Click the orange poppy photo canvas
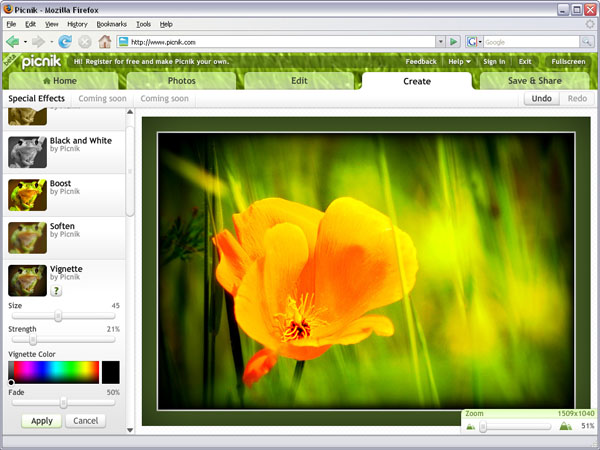This screenshot has height=450, width=600. point(366,271)
